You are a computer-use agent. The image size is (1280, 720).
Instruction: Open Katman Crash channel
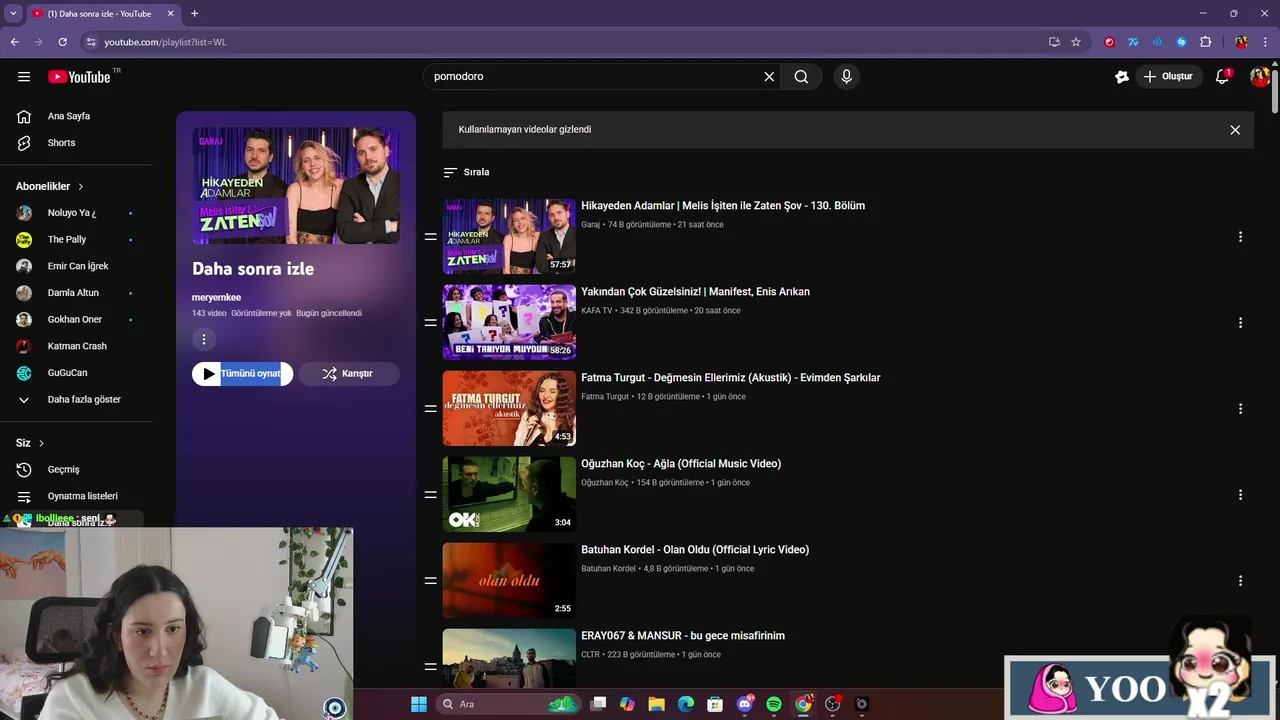(x=76, y=346)
